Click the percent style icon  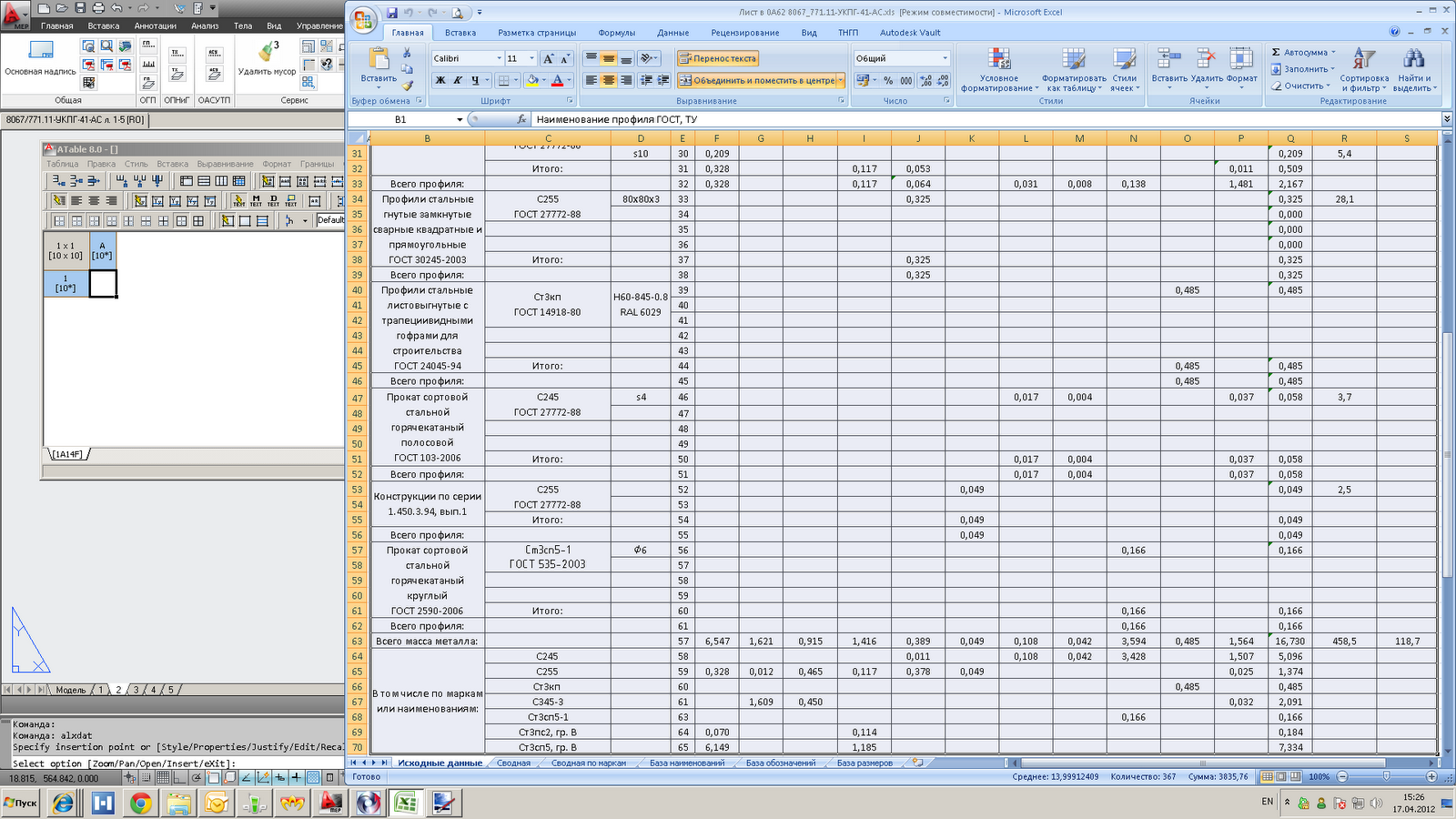point(888,80)
